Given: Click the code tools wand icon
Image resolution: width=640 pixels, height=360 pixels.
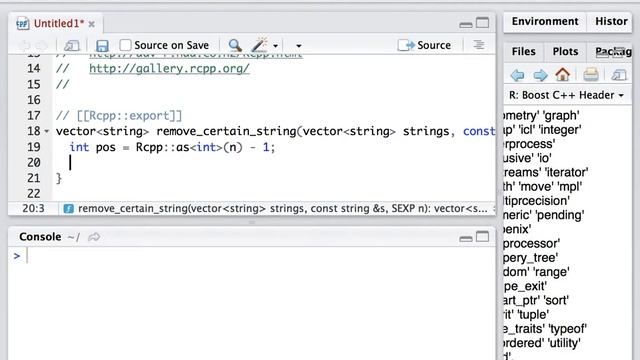Looking at the screenshot, I should pos(260,45).
